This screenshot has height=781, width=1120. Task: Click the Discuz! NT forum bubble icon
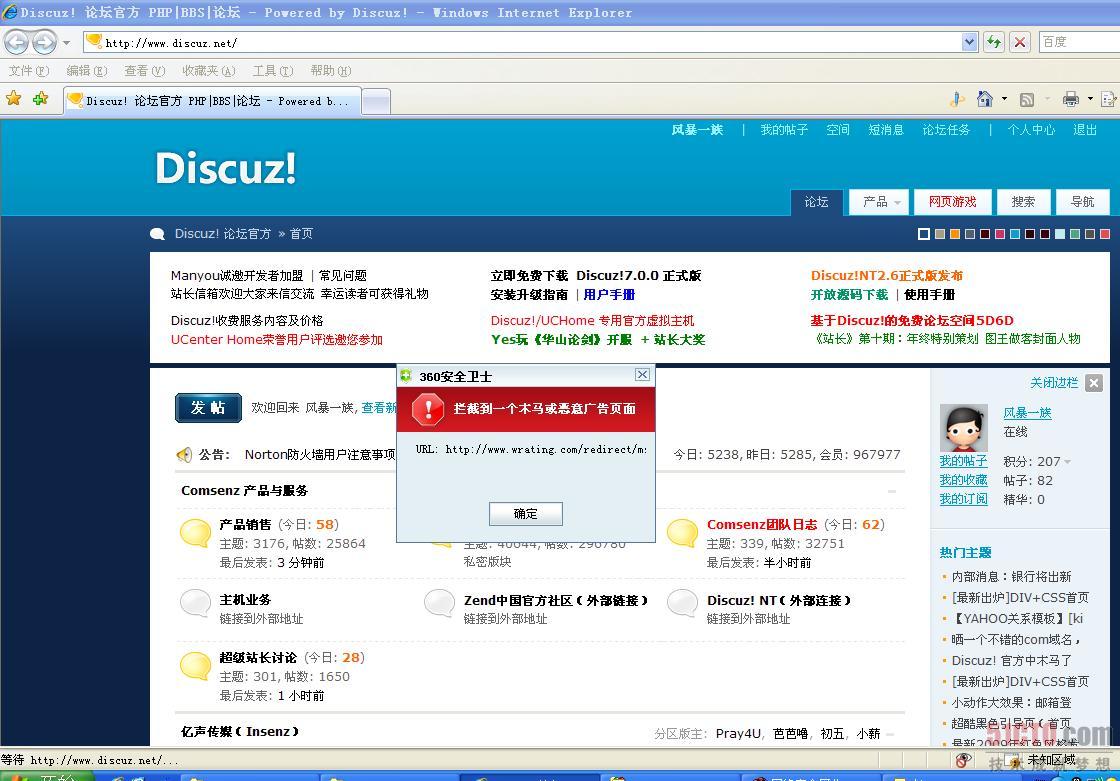tap(682, 603)
